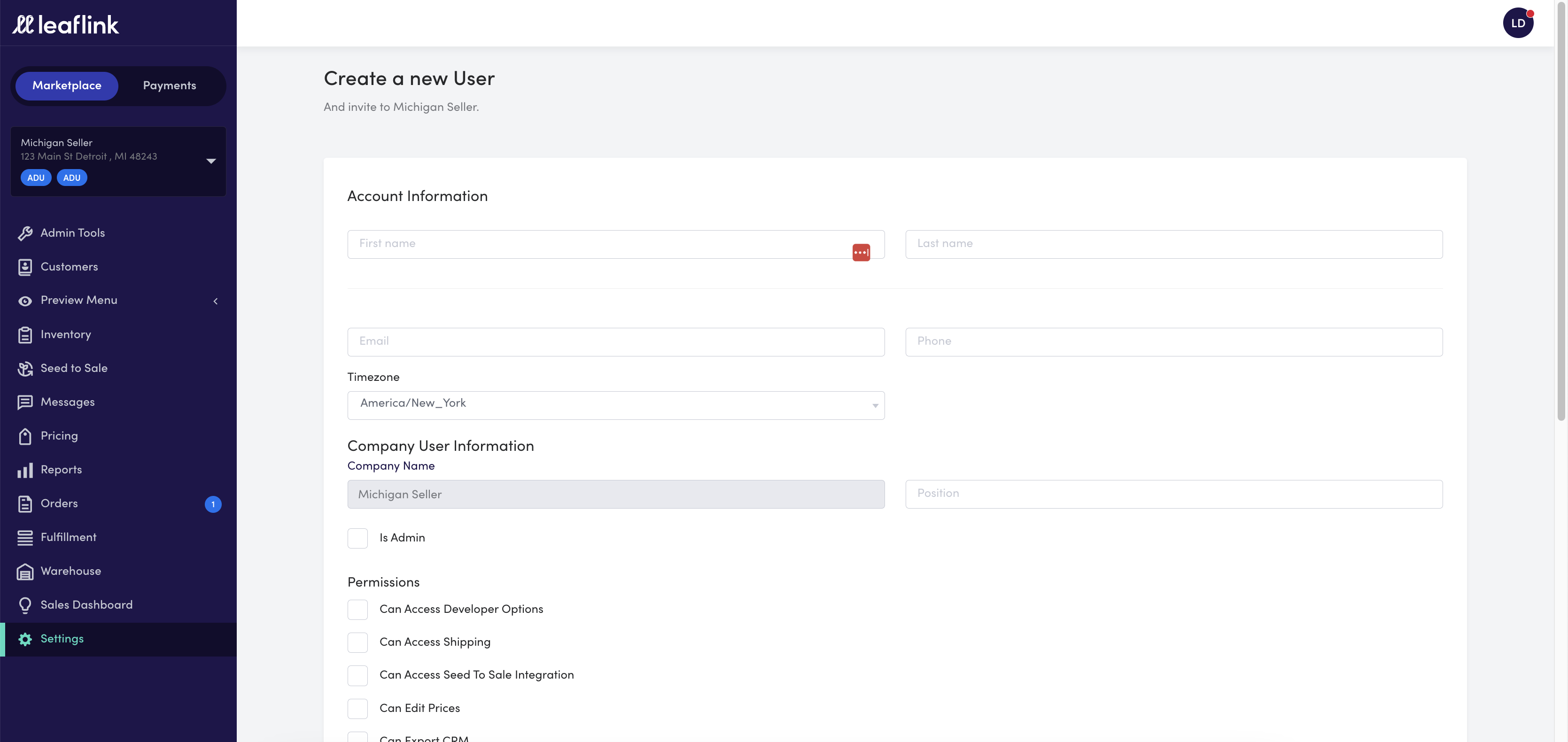Go to Fulfillment page

click(118, 537)
